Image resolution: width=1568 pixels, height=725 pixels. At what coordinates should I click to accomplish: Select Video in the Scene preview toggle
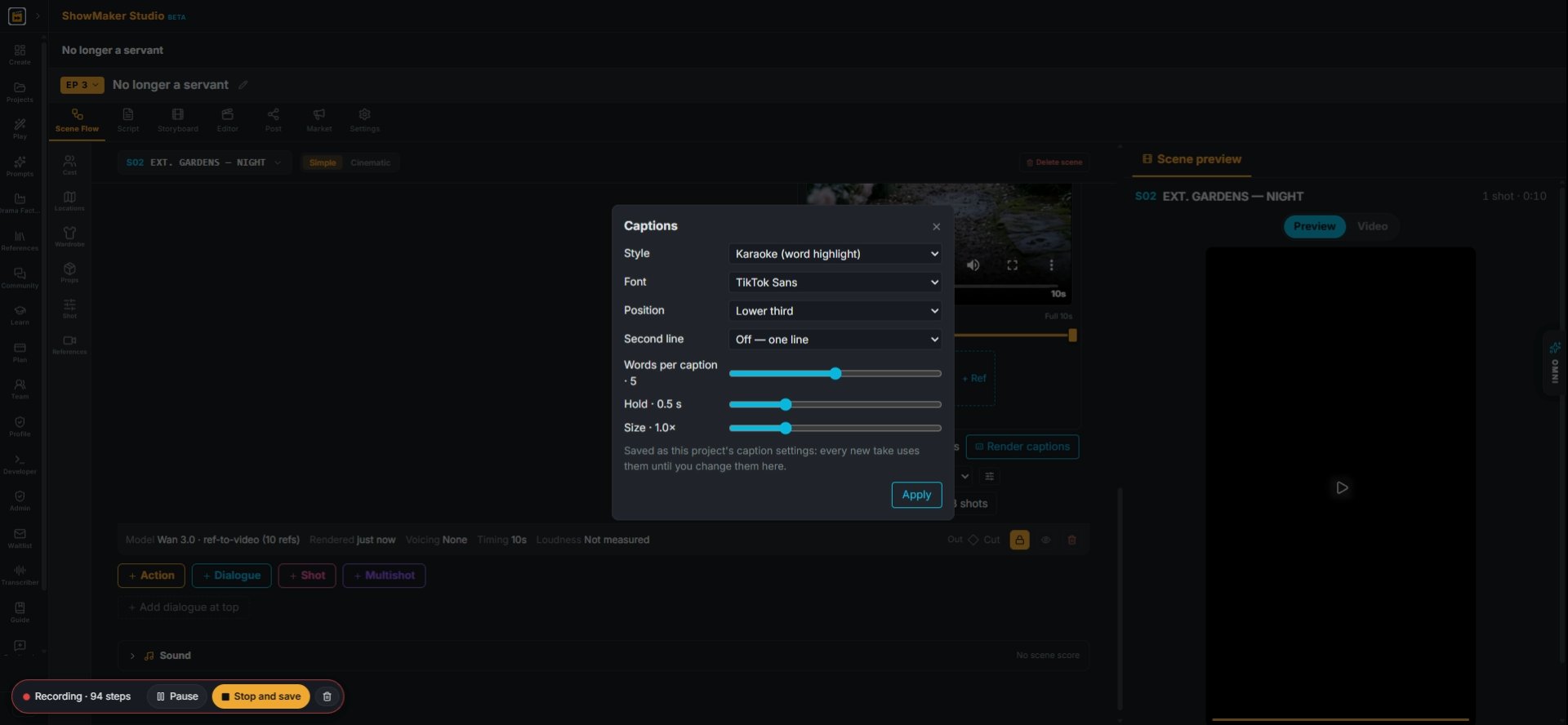[x=1372, y=226]
